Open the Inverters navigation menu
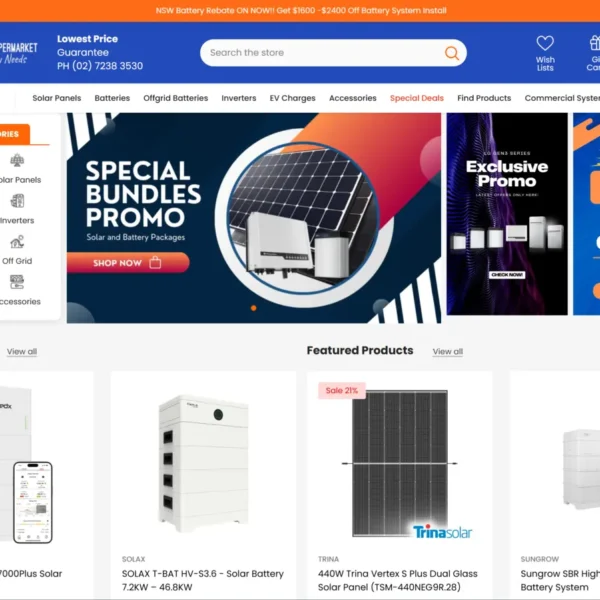Viewport: 600px width, 600px height. 239,98
